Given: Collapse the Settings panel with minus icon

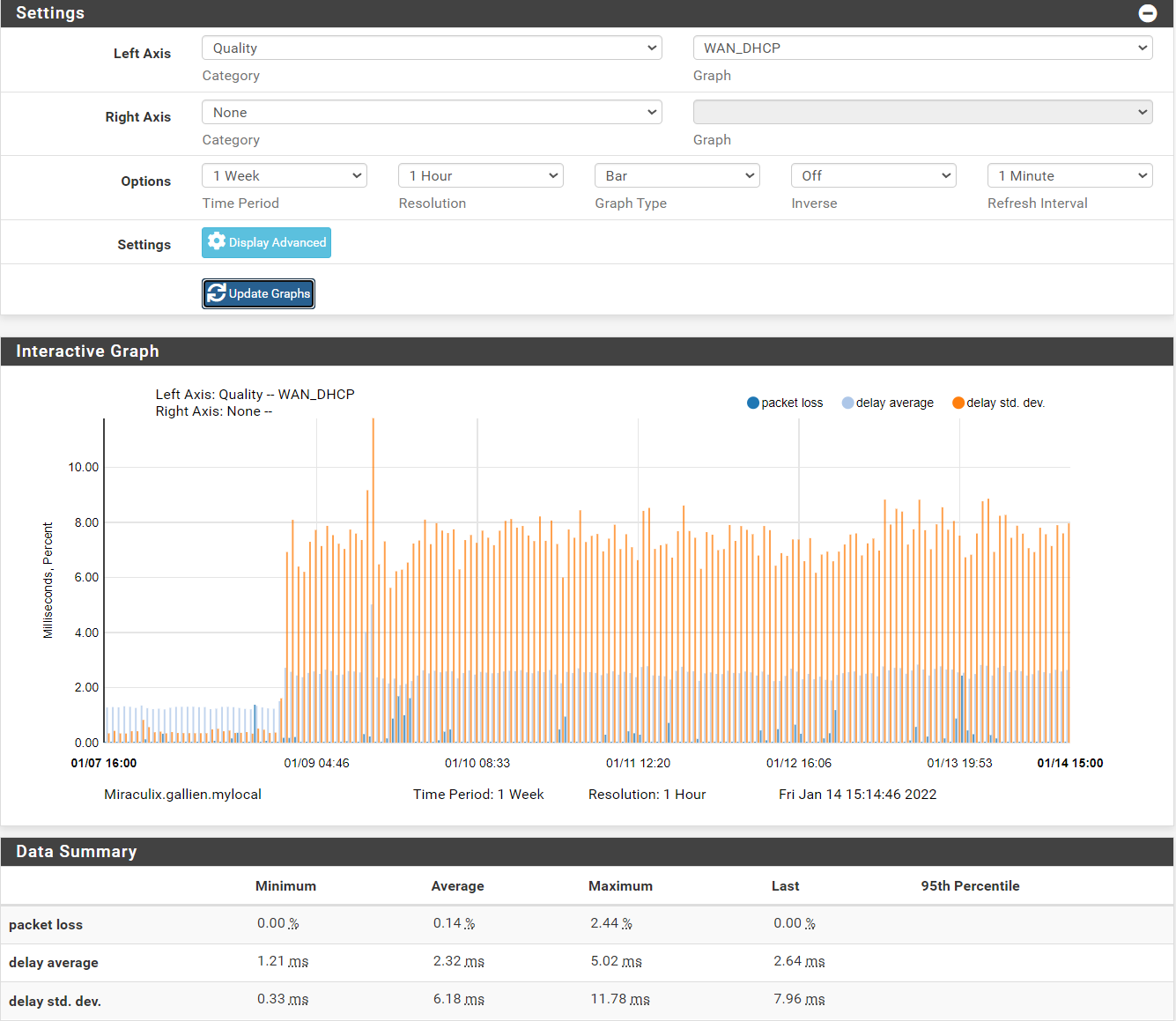Looking at the screenshot, I should click(1147, 13).
